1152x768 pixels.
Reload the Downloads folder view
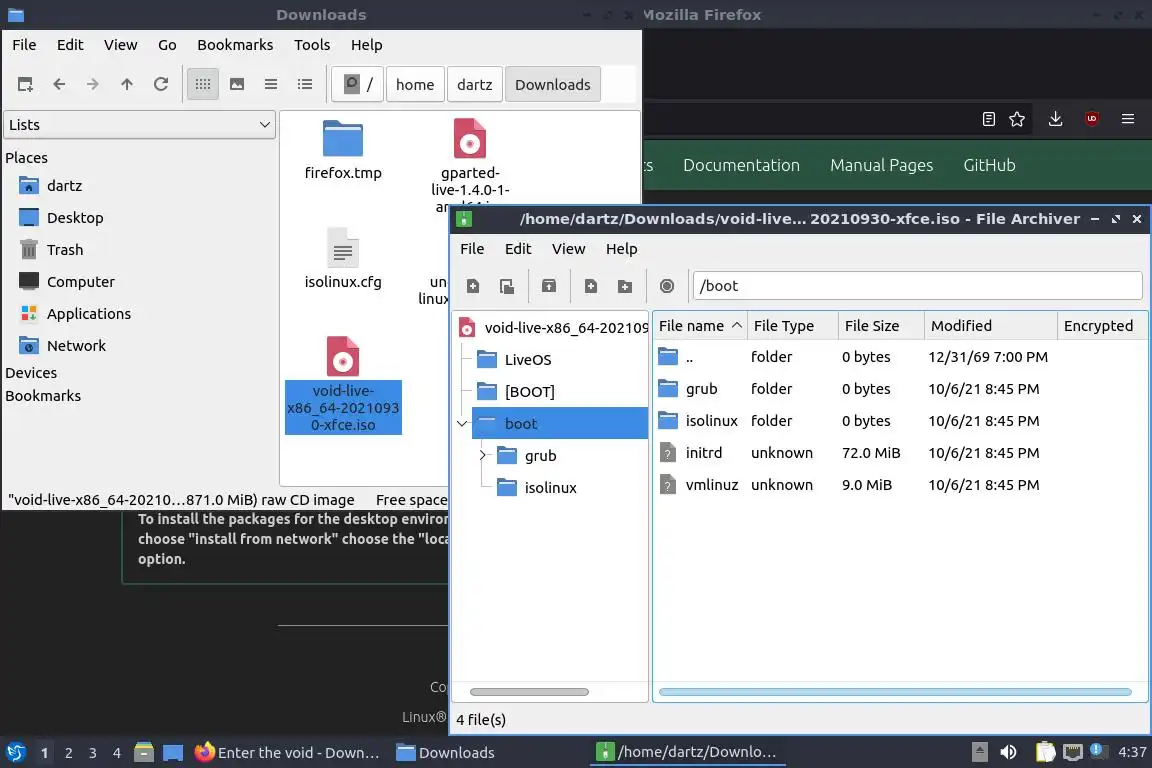pos(161,85)
